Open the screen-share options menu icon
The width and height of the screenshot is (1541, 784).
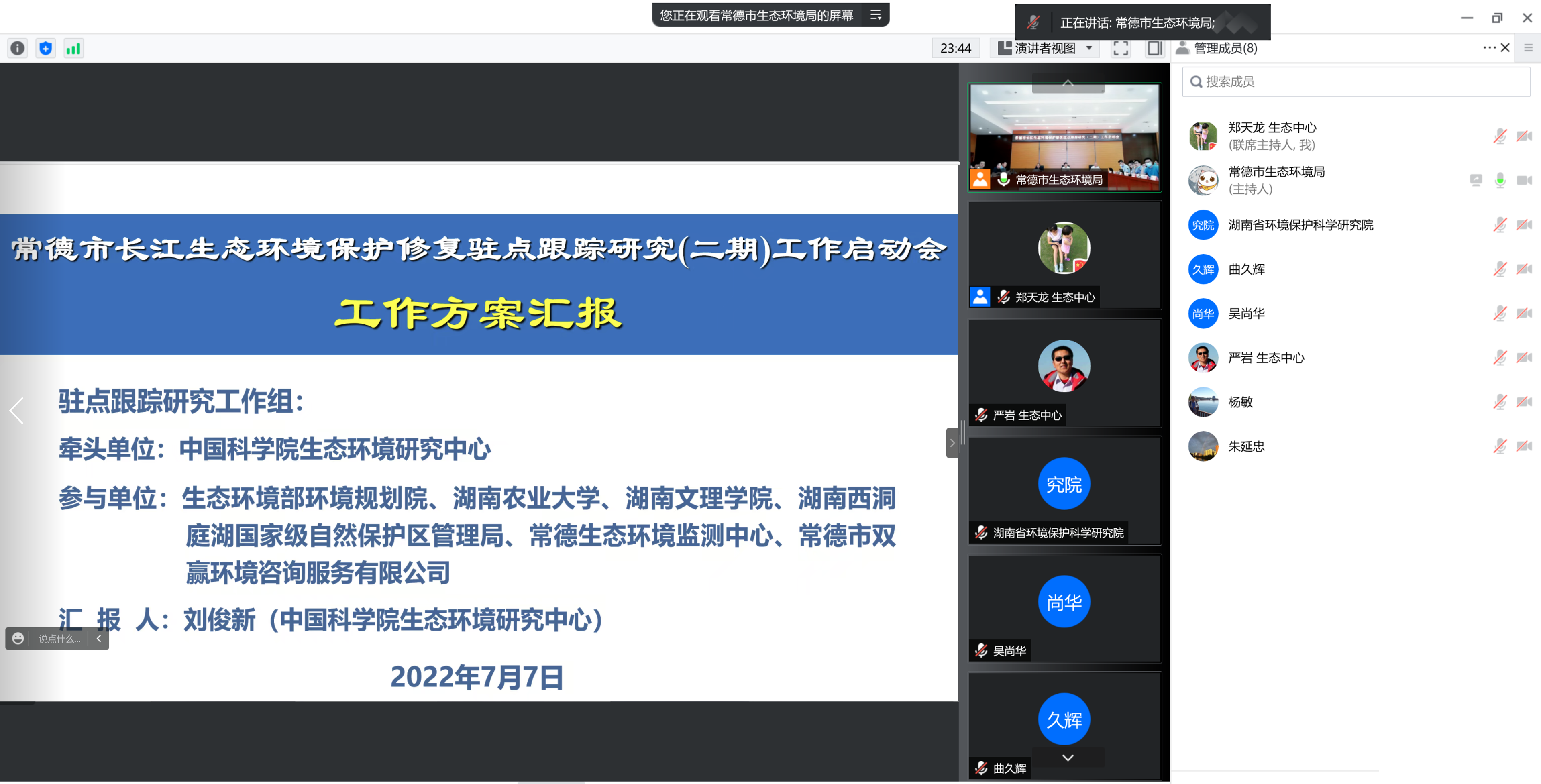[875, 15]
